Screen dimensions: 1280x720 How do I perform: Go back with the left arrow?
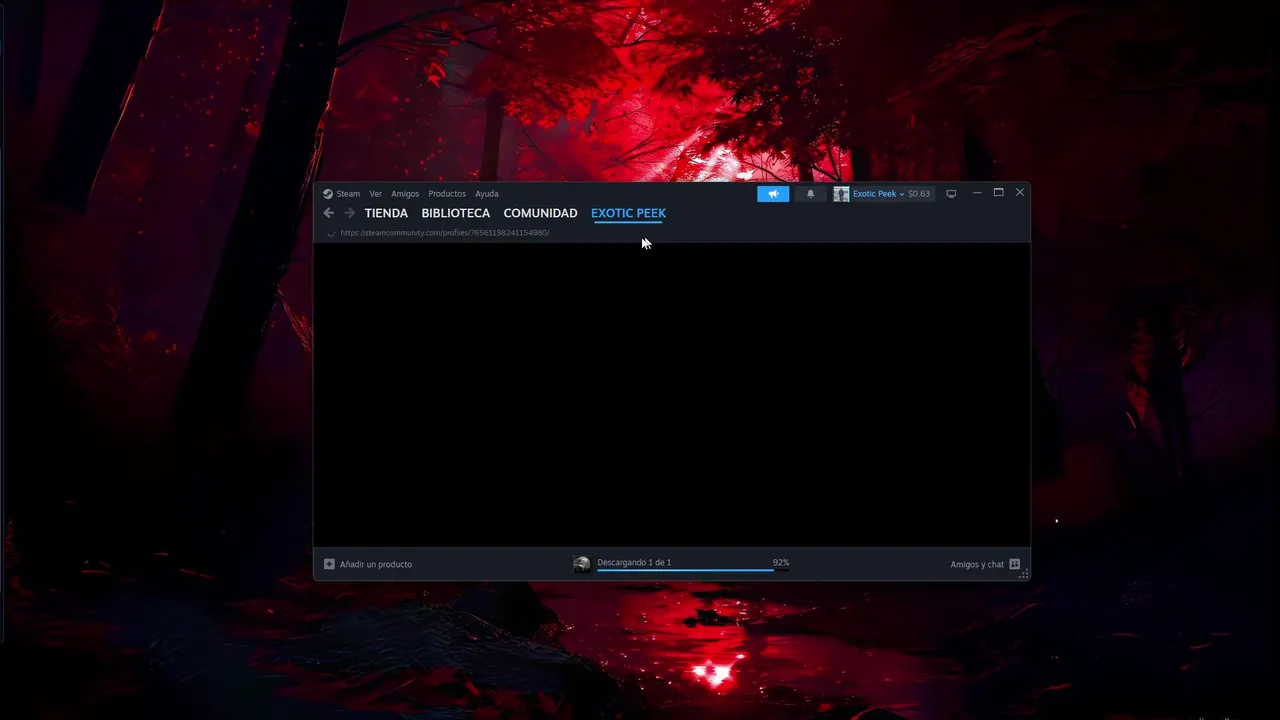click(329, 213)
